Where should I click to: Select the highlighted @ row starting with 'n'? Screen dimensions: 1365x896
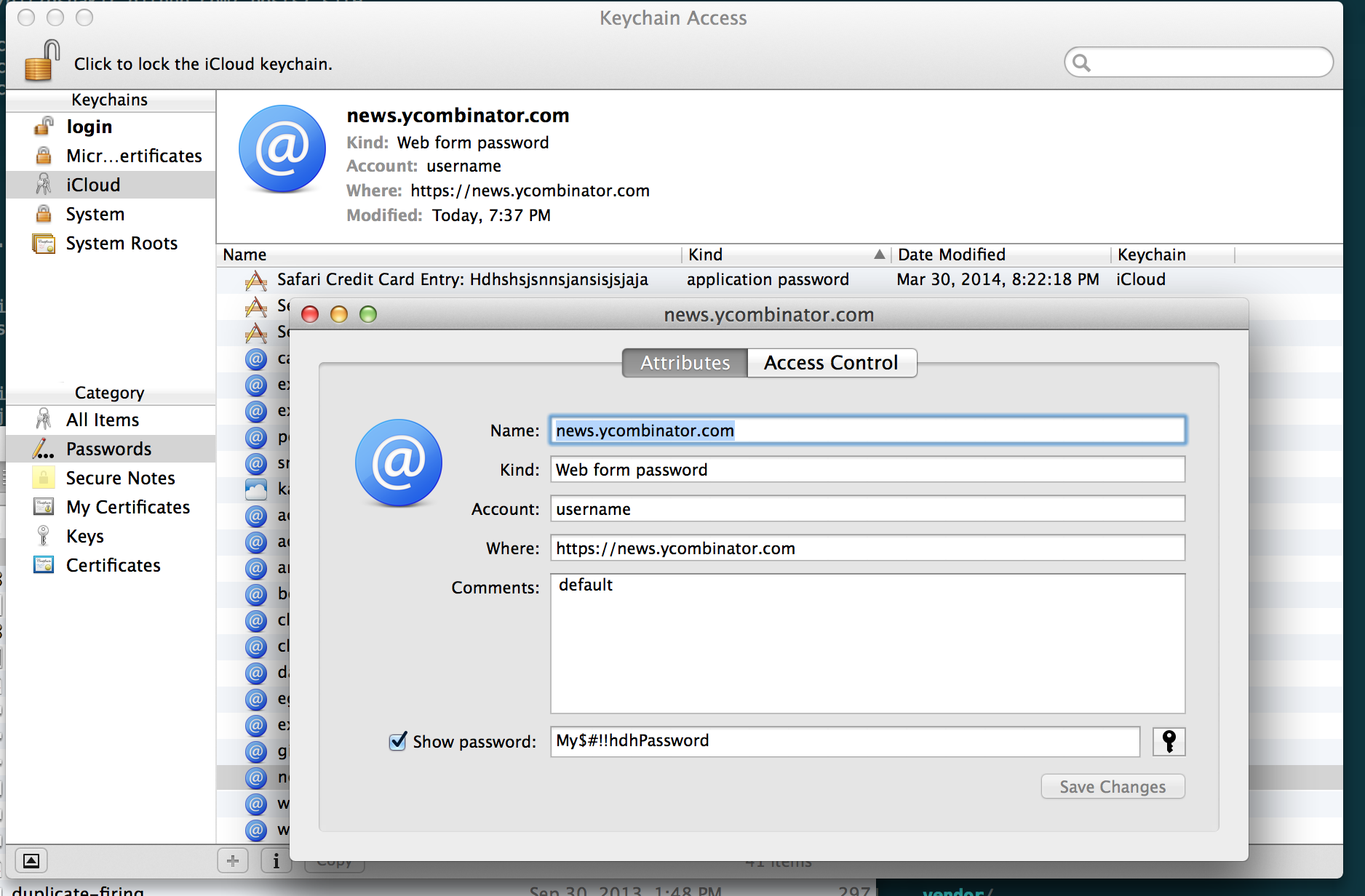[x=253, y=777]
